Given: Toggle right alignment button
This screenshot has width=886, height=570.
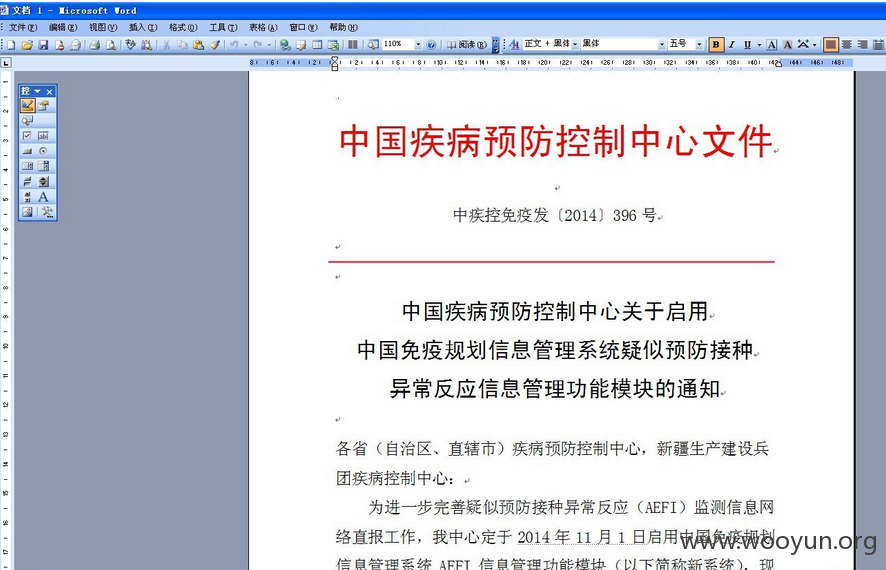Looking at the screenshot, I should (862, 45).
